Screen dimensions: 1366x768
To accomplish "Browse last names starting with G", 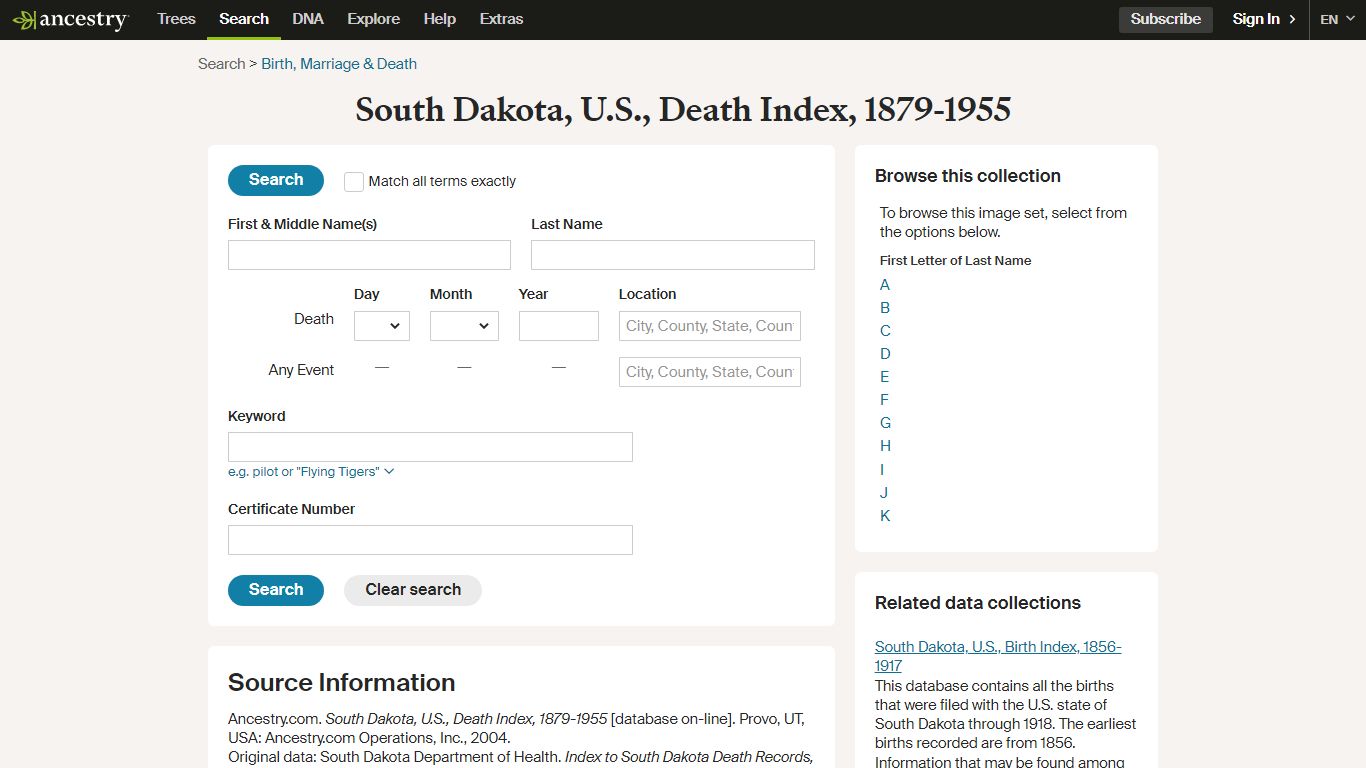I will point(885,423).
